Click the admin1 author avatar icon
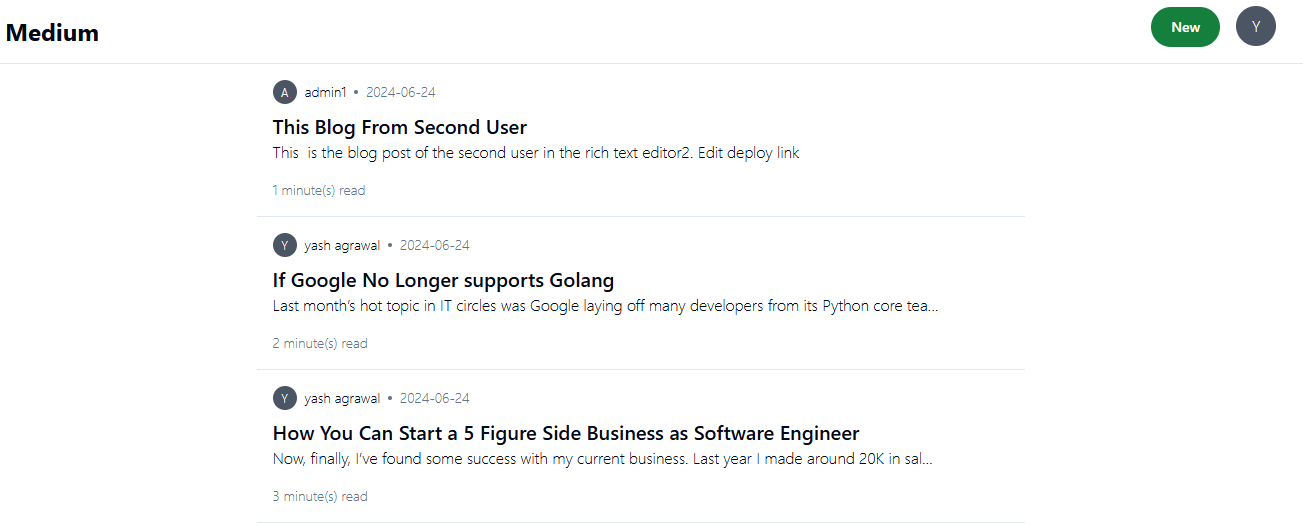 tap(285, 92)
